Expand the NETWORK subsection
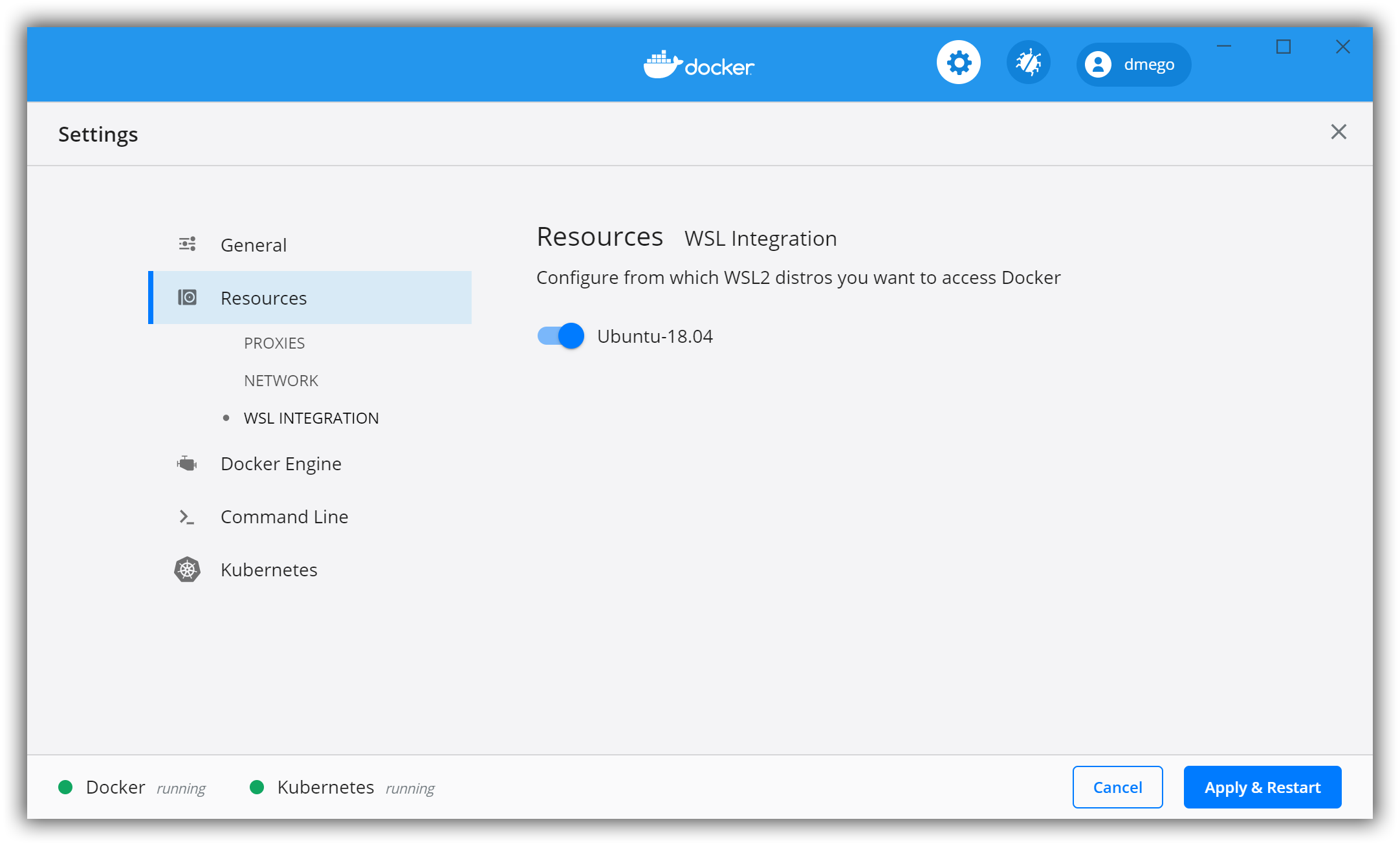The height and width of the screenshot is (846, 1400). tap(282, 380)
